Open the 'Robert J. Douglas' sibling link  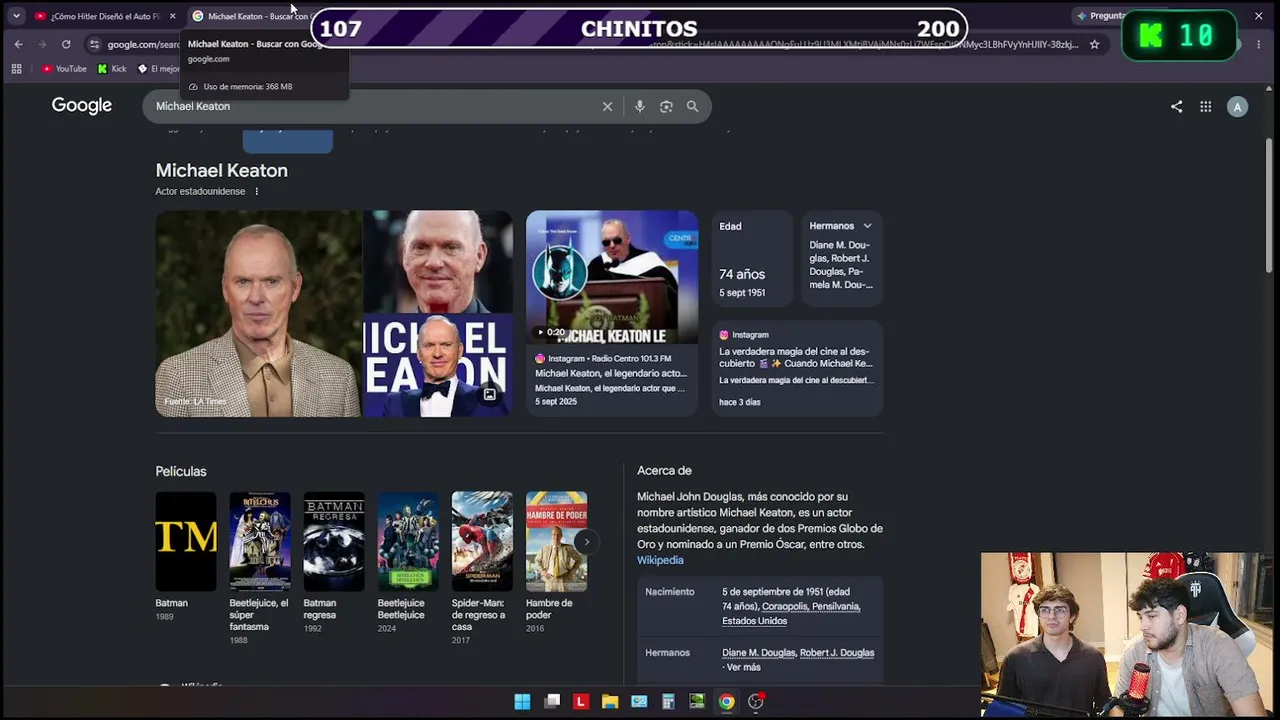tap(837, 653)
